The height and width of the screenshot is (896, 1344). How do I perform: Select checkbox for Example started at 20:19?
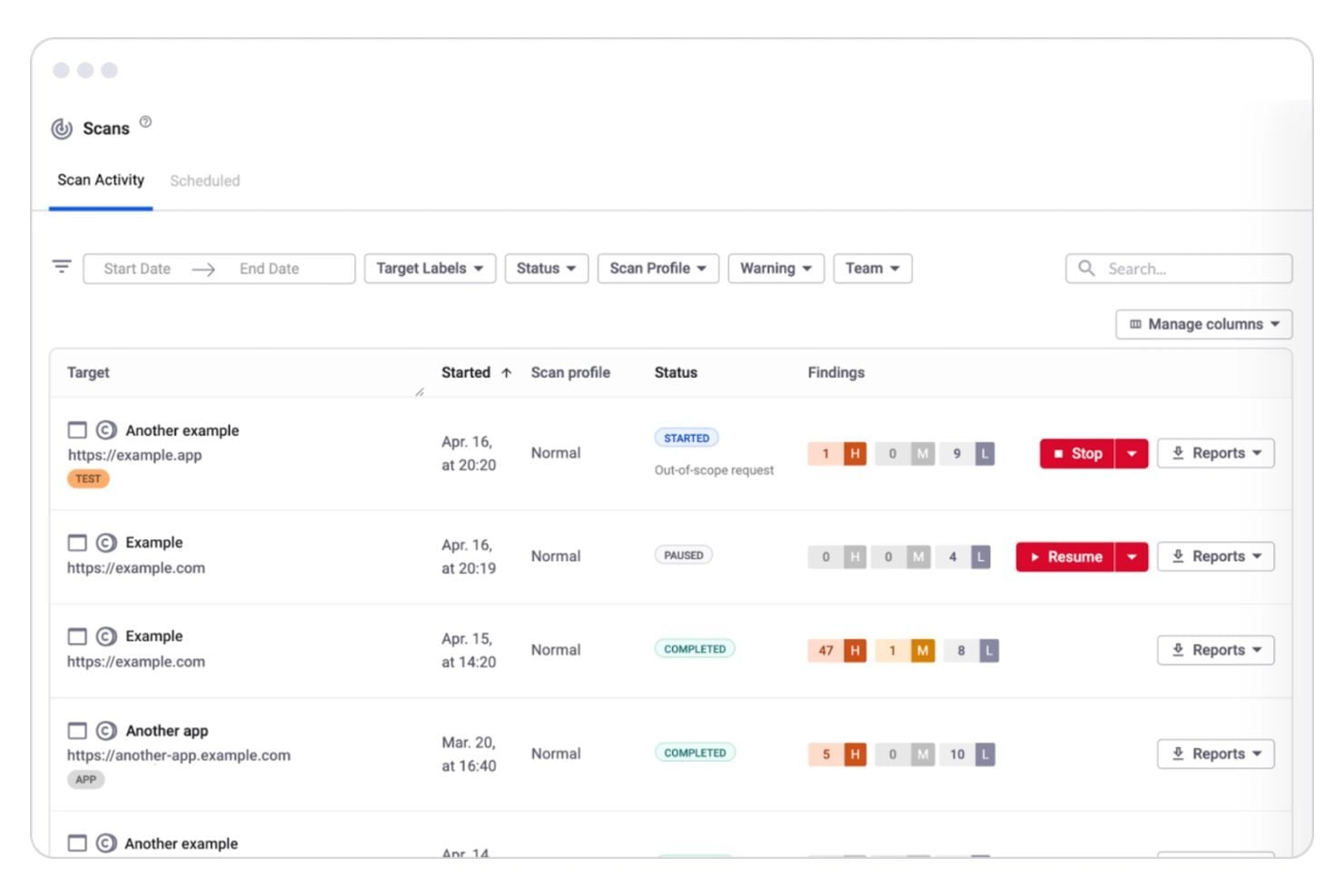coord(77,542)
